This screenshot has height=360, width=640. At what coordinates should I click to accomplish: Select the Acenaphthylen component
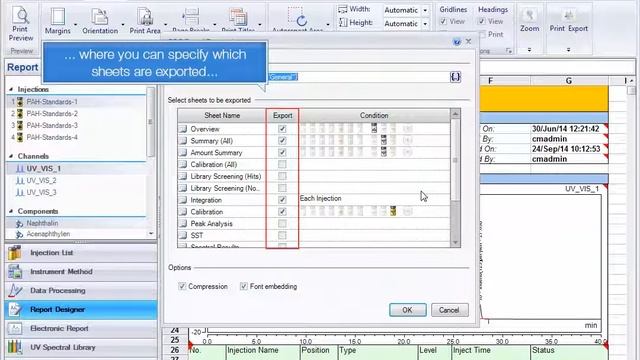48,234
